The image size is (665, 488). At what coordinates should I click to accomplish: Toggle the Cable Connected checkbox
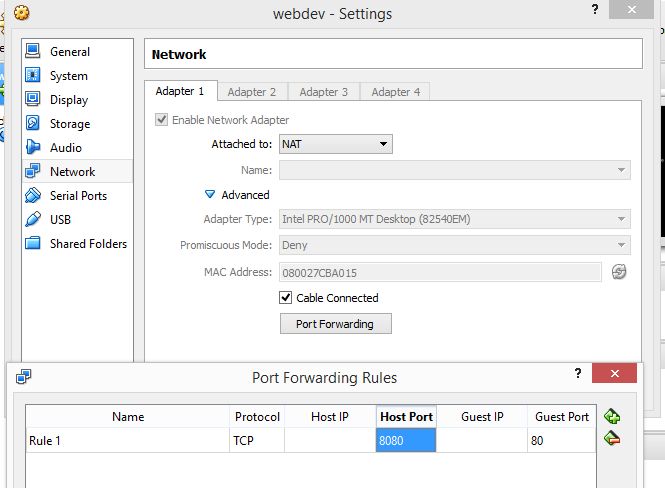click(x=285, y=298)
